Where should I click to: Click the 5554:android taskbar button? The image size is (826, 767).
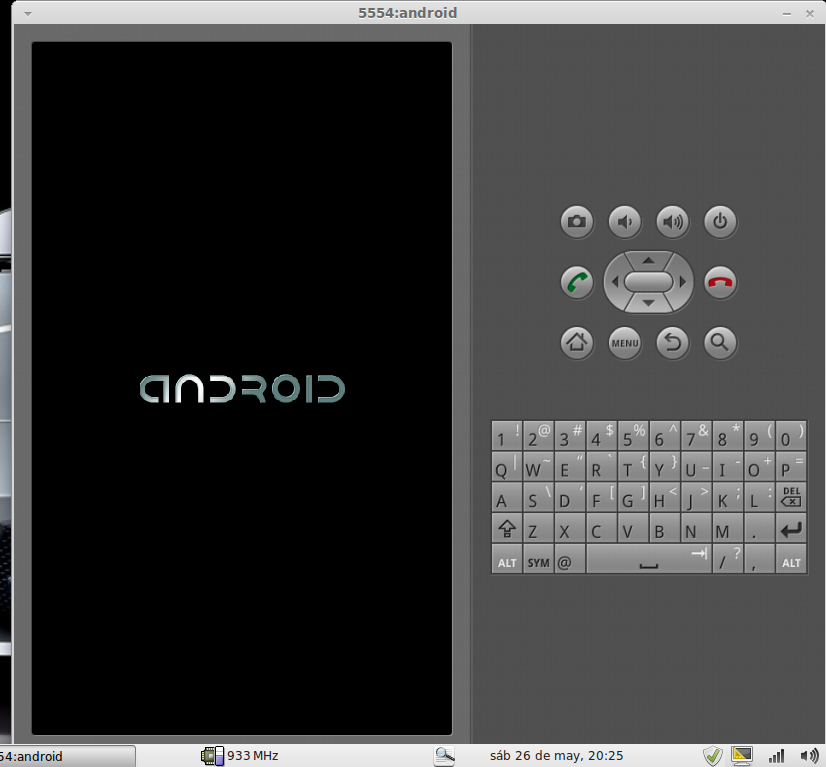point(67,756)
